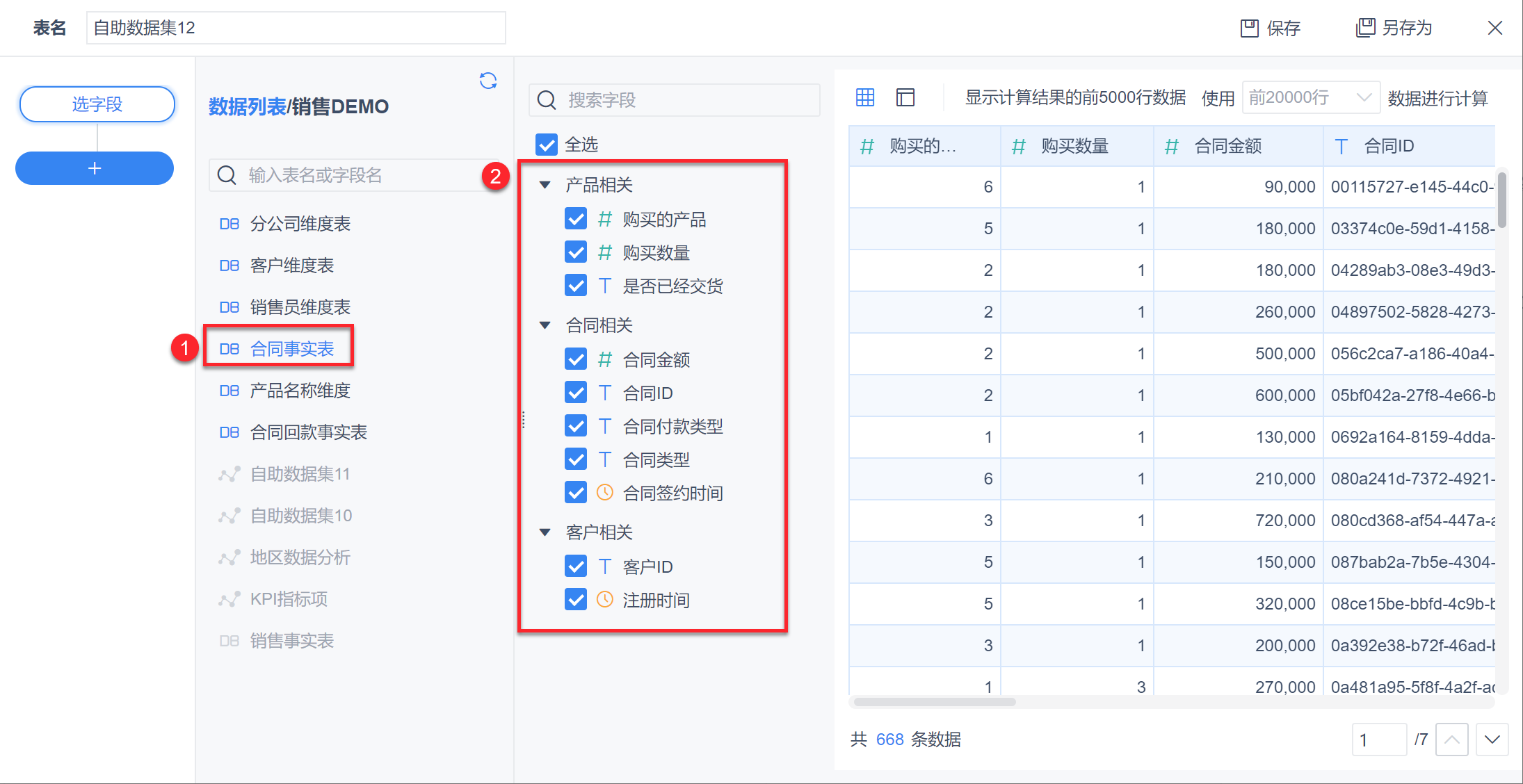This screenshot has width=1523, height=784.
Task: Uncheck the 全选 select-all checkbox
Action: [547, 145]
